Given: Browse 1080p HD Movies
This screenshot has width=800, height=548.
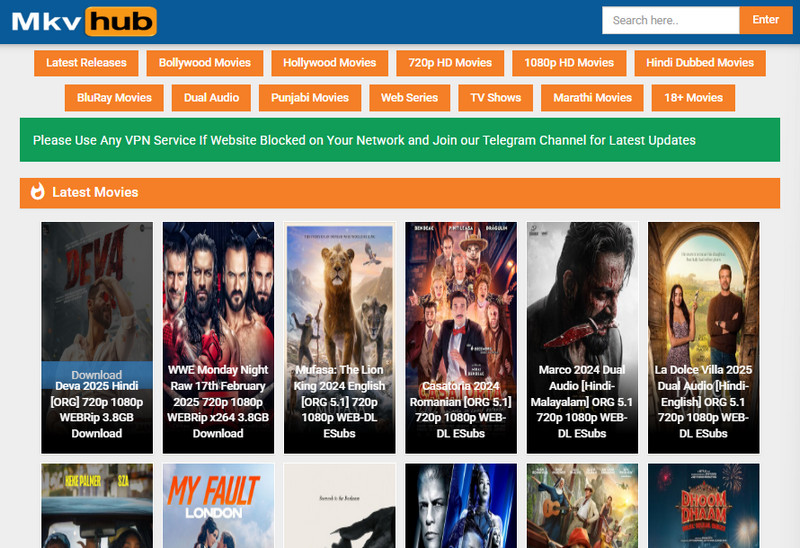Looking at the screenshot, I should click(x=569, y=63).
